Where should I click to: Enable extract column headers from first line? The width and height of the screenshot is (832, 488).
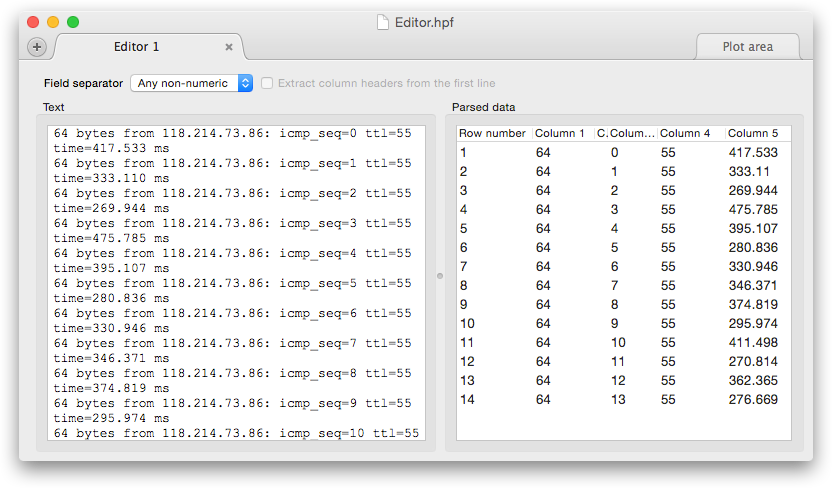pos(268,83)
